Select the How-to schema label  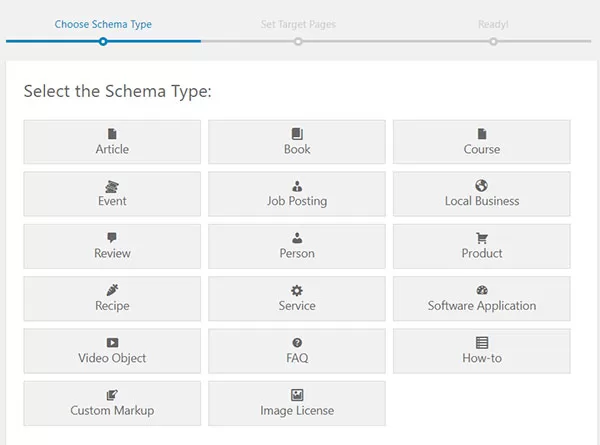[482, 358]
